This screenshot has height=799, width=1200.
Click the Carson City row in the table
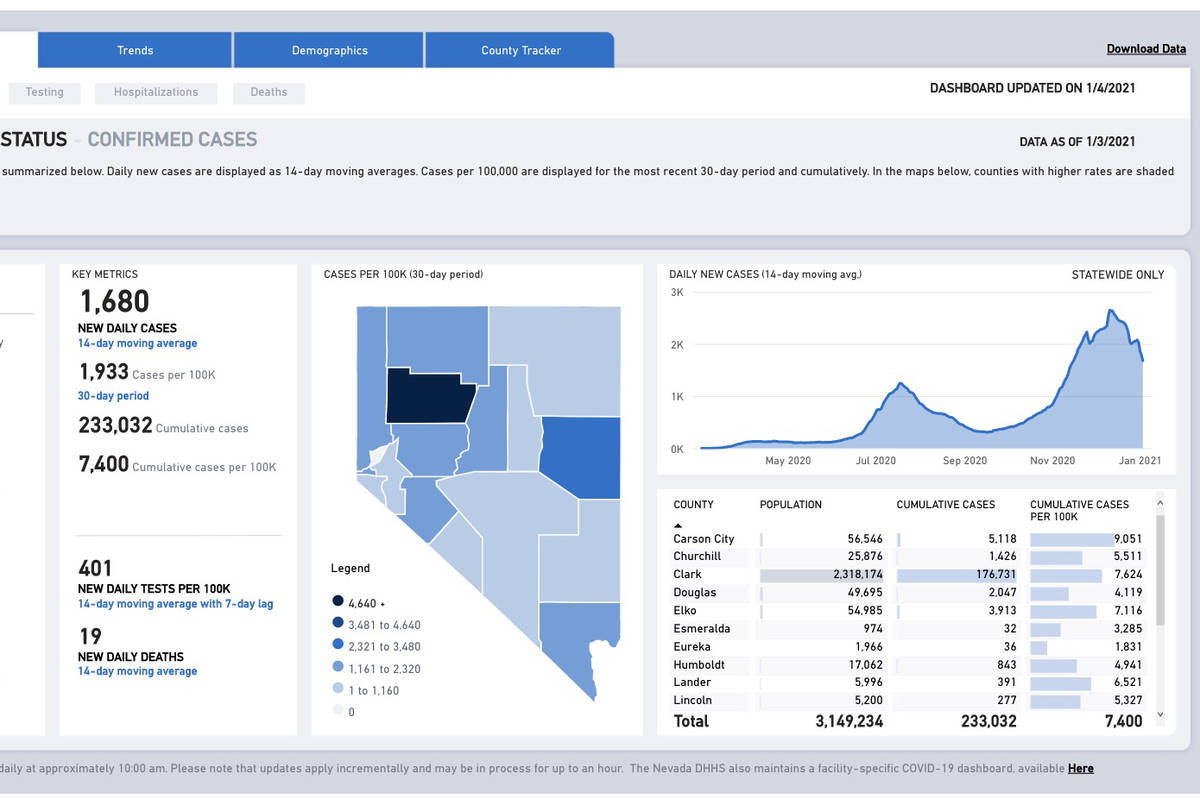tap(704, 539)
